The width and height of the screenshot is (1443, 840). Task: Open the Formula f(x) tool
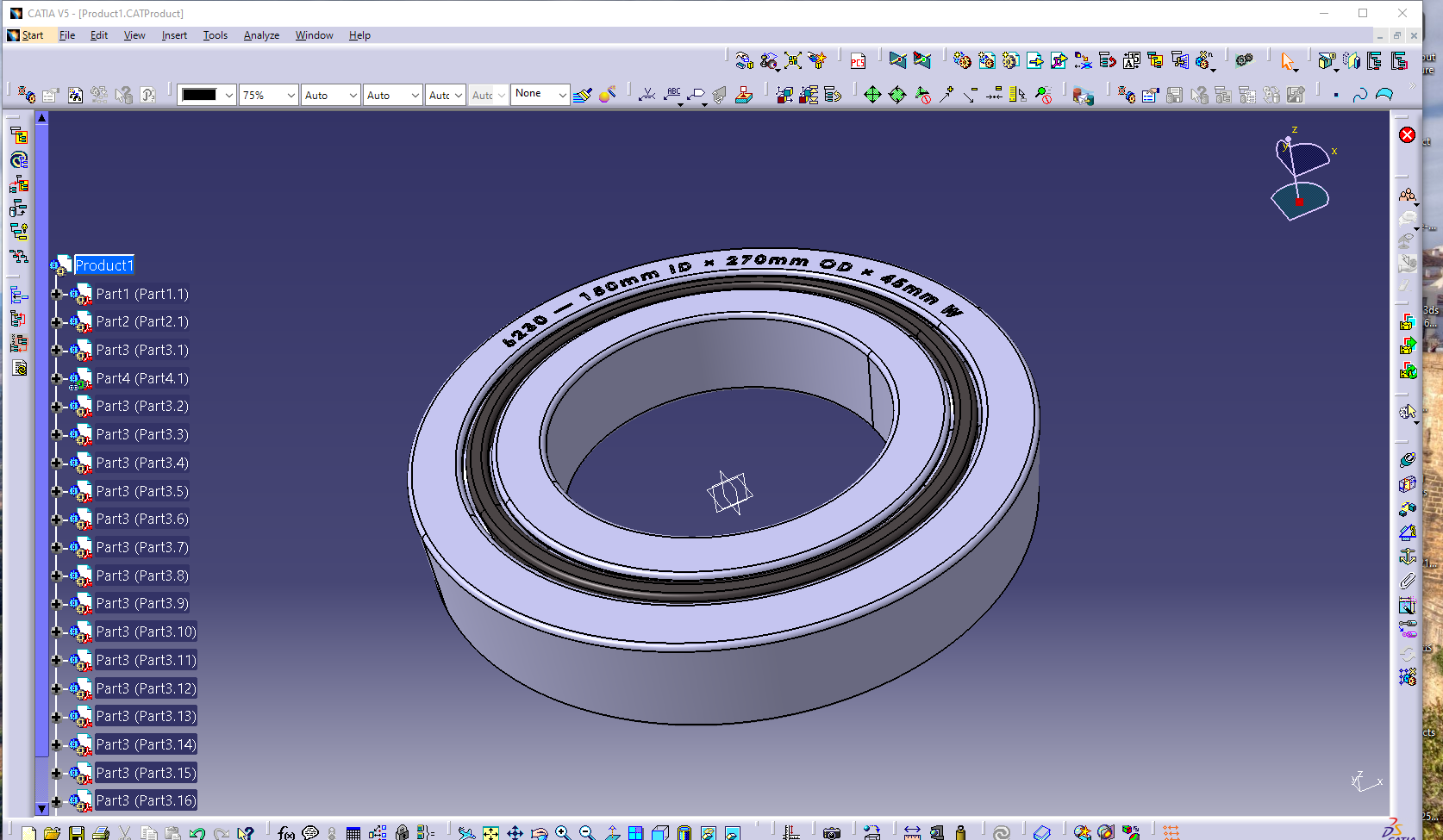click(x=286, y=833)
